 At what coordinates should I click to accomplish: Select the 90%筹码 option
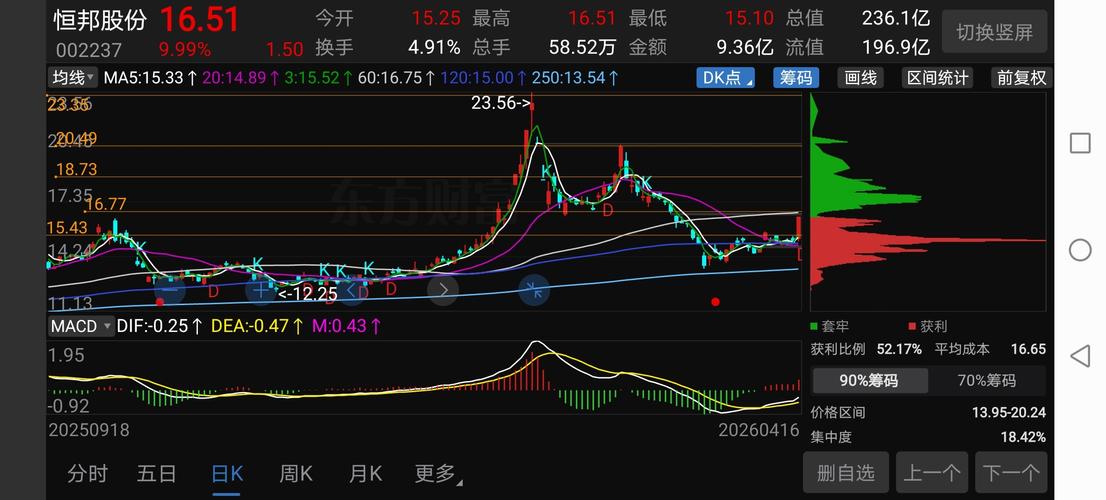pos(869,381)
